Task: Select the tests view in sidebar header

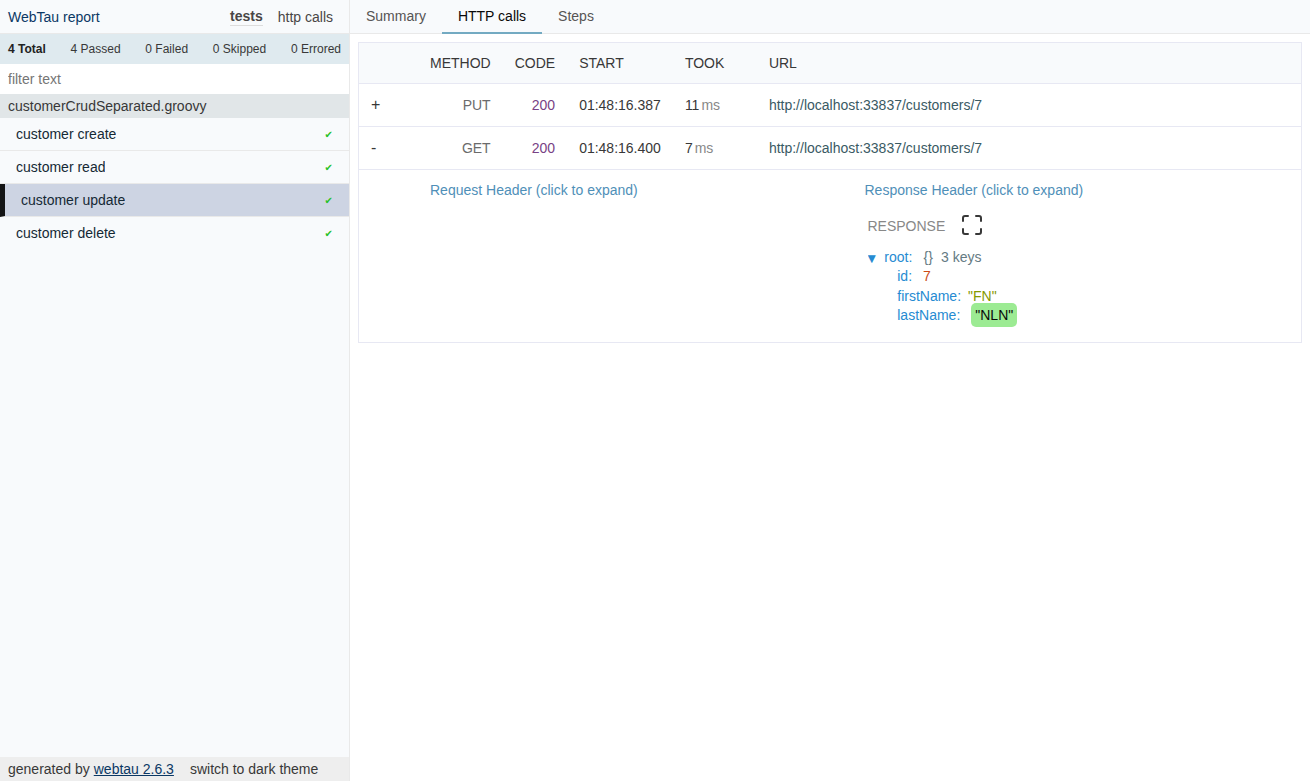Action: (246, 16)
